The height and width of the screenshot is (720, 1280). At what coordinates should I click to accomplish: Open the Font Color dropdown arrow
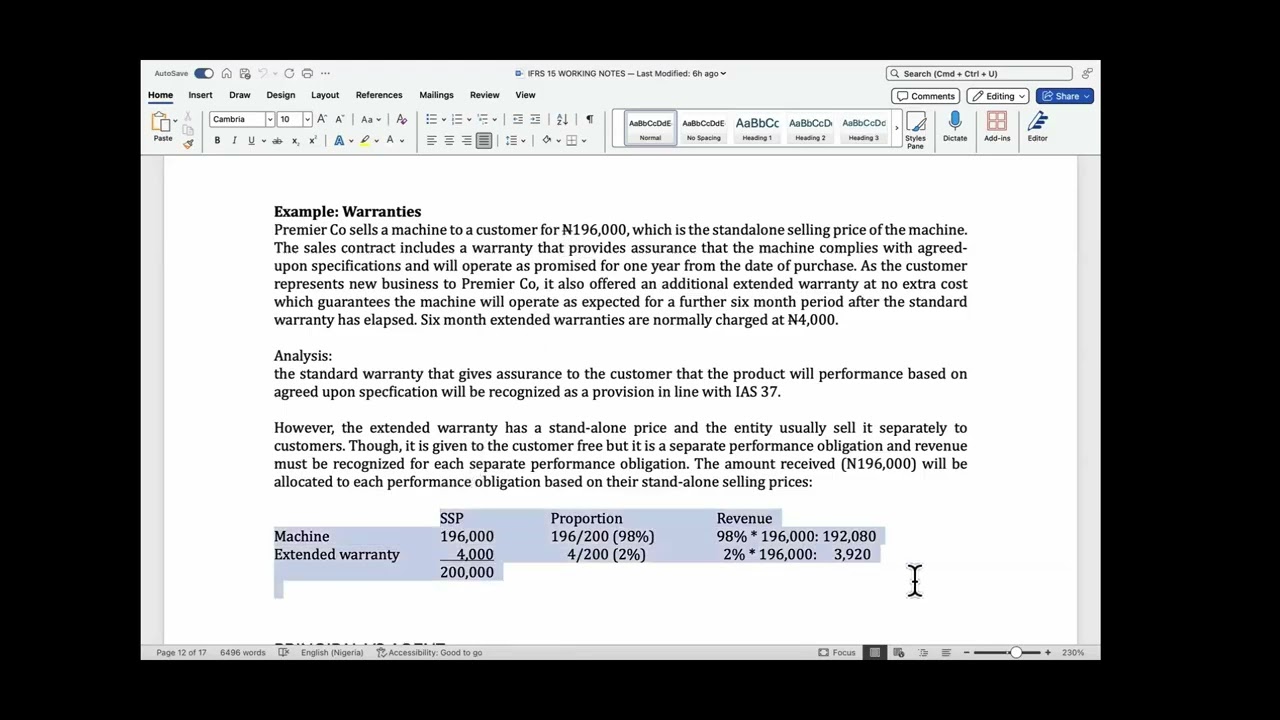pos(402,141)
